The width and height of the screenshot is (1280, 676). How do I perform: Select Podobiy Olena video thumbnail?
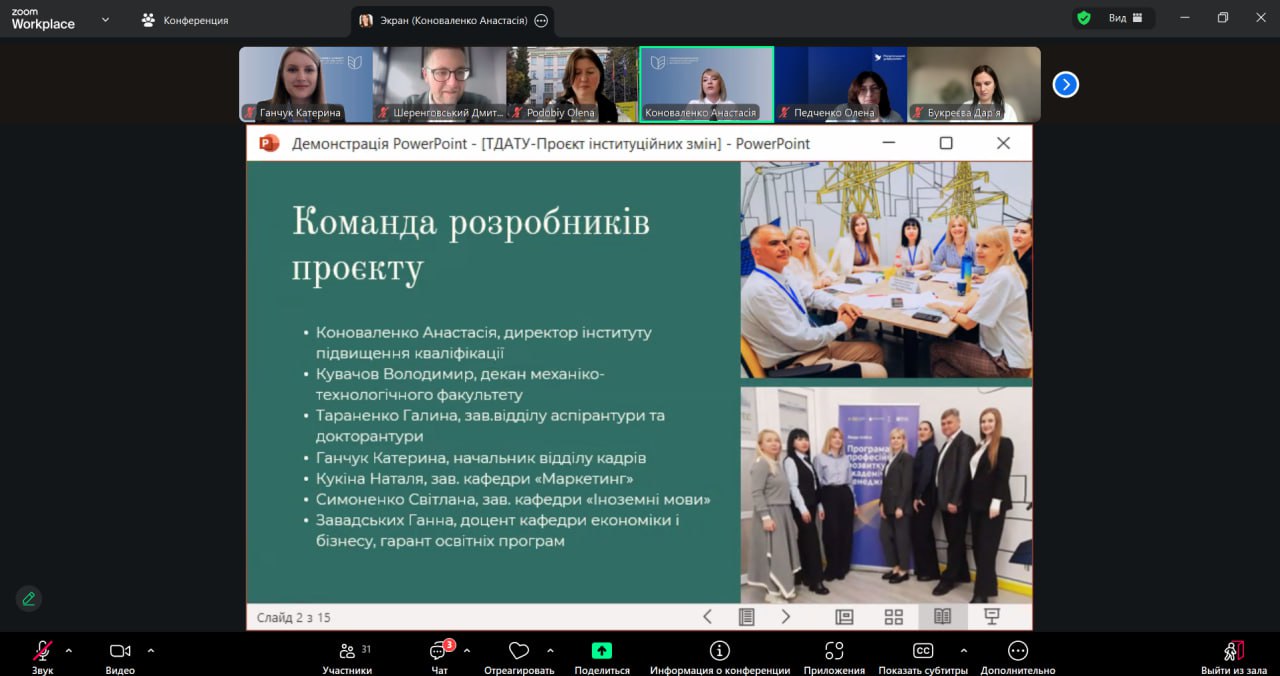pos(573,85)
